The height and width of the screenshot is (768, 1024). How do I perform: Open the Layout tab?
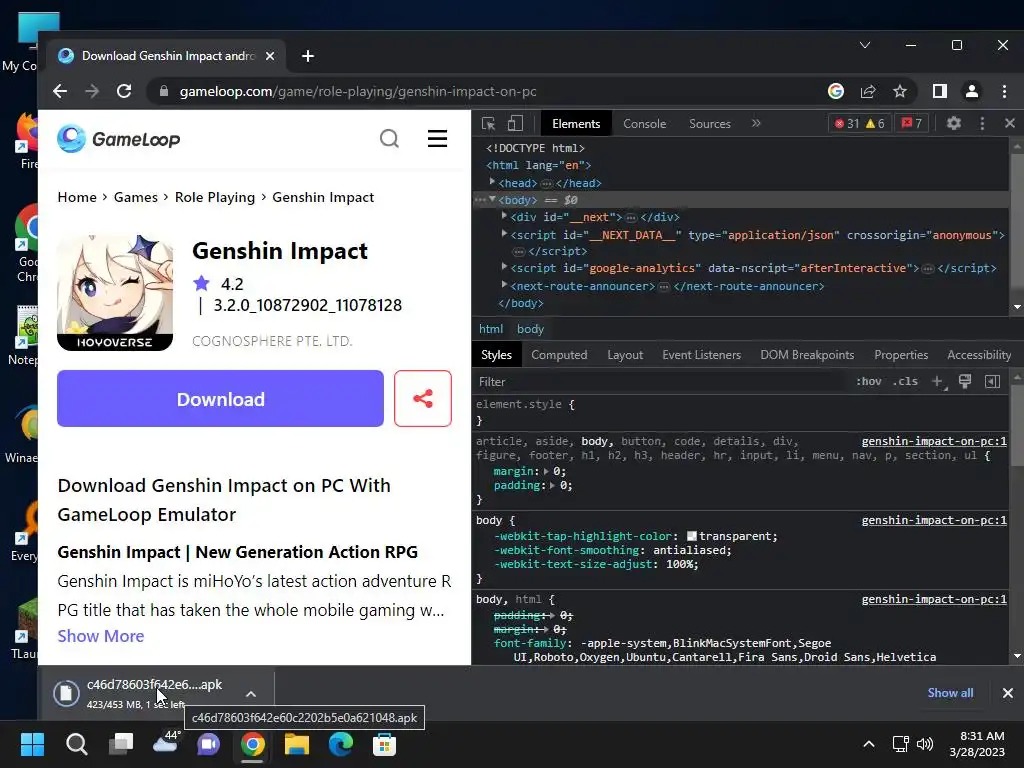click(x=625, y=355)
